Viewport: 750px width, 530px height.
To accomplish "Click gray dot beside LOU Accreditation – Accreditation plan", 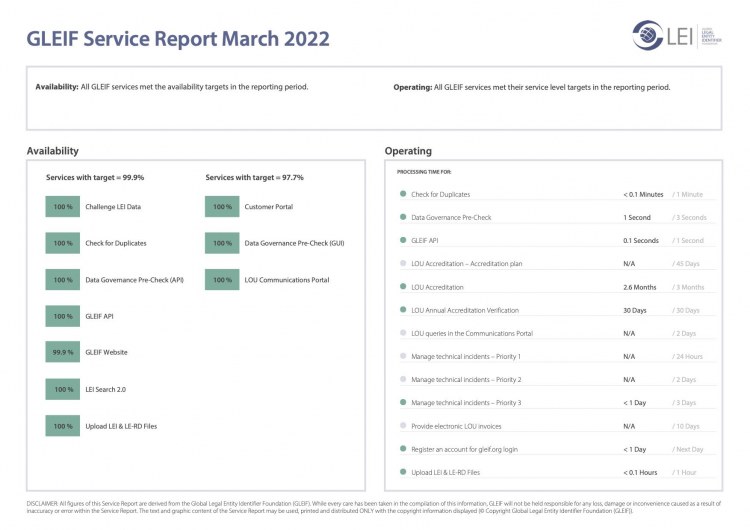I will click(x=402, y=263).
